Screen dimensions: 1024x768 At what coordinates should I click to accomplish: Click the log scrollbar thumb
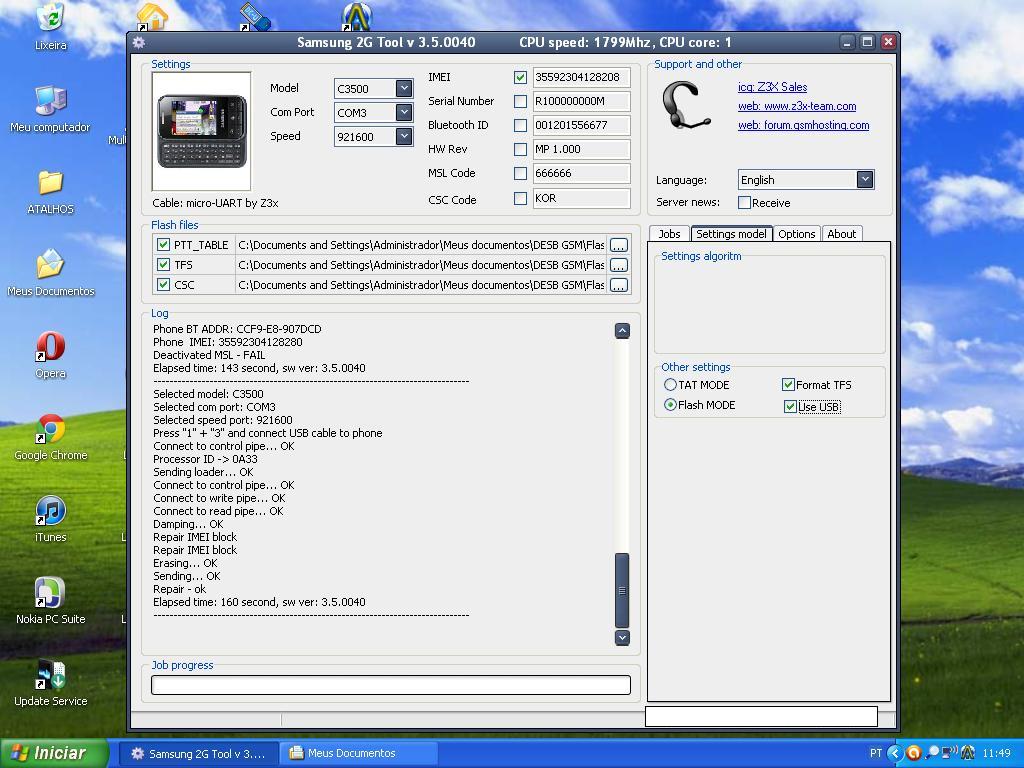pos(622,590)
